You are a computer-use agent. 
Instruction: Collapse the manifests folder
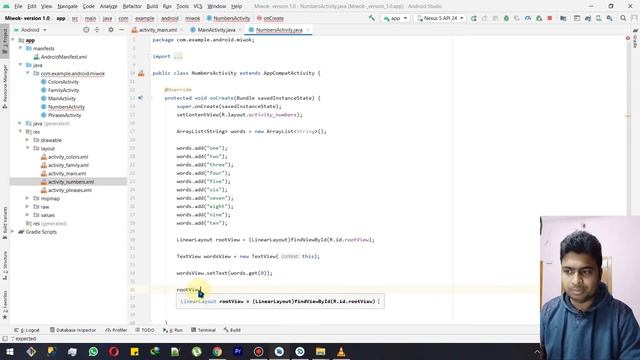[20, 48]
